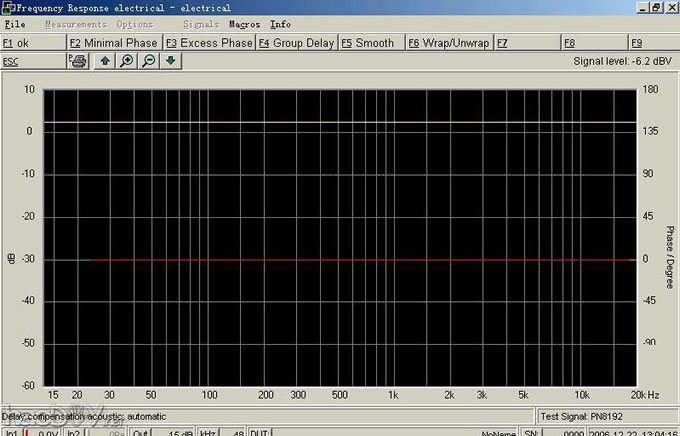Open the Macros menu

pyautogui.click(x=244, y=24)
